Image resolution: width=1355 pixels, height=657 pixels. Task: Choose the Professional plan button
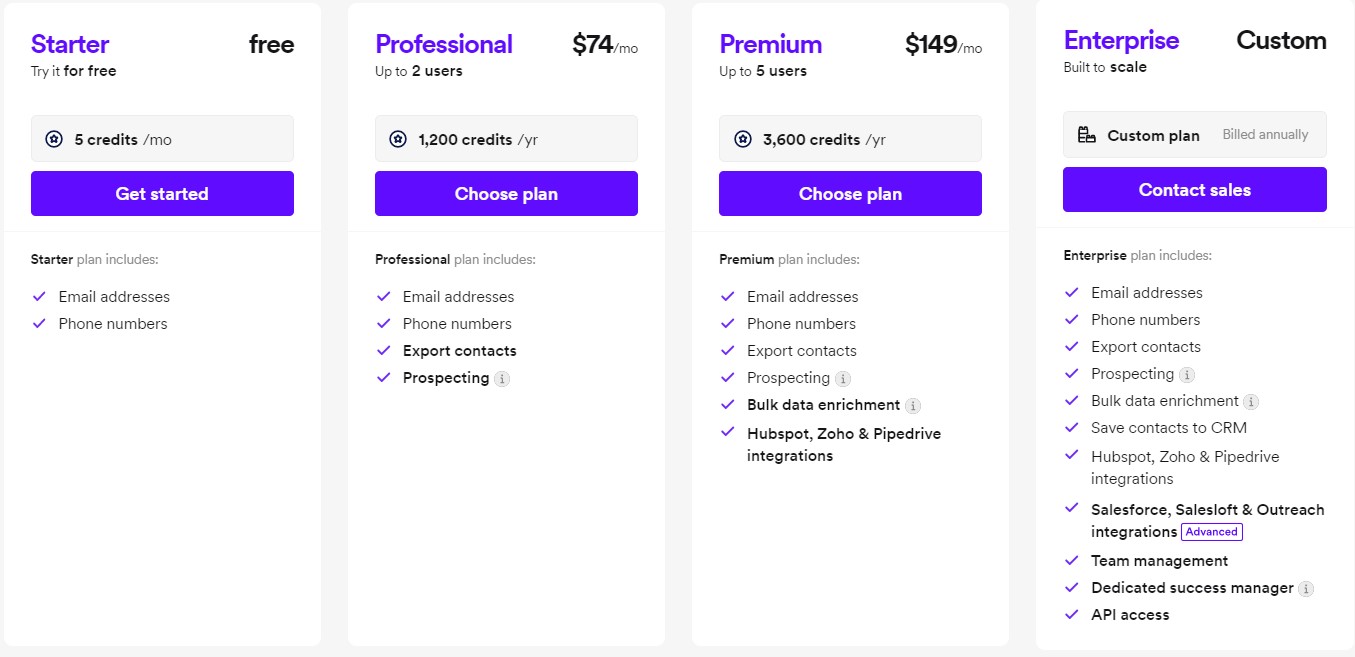click(x=506, y=193)
